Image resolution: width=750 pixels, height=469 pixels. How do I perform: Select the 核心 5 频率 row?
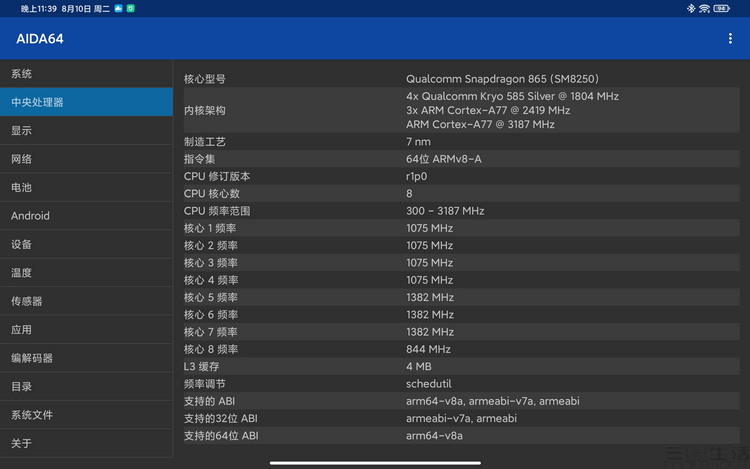coord(462,297)
